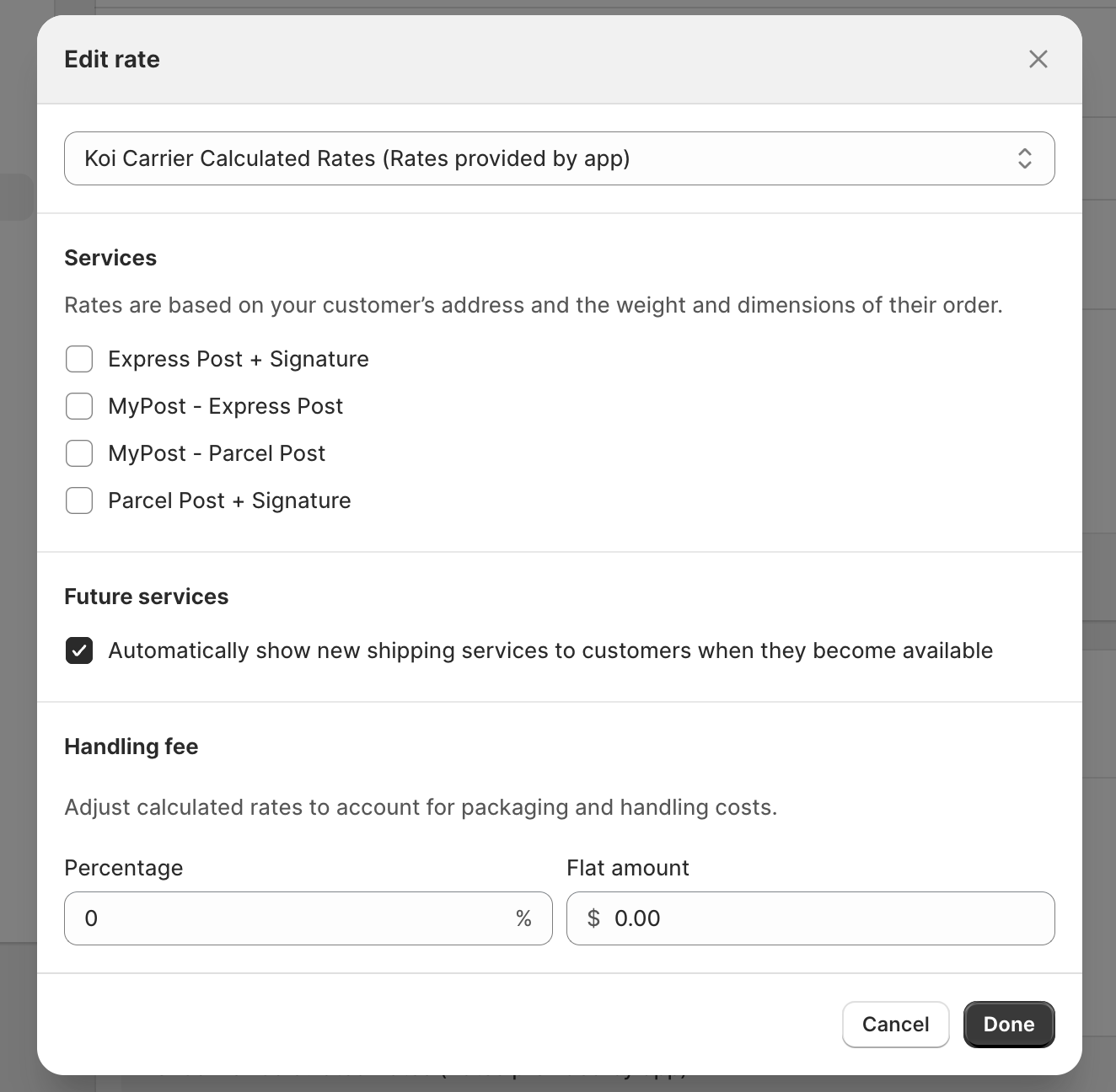
Task: Click the "MyPost - Parcel Post" label text
Action: point(217,453)
